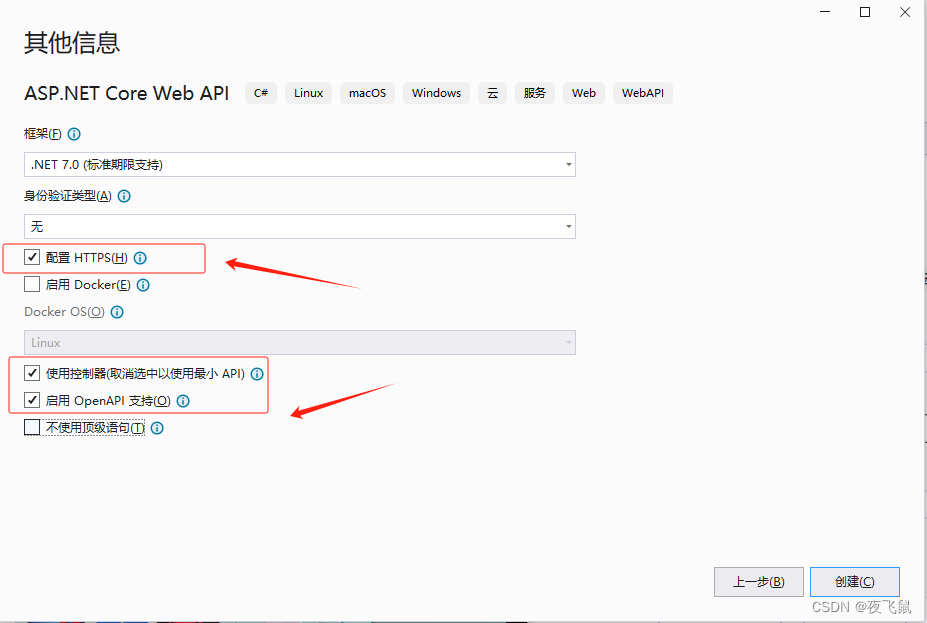Click the 框架(F) label
927x623 pixels.
pyautogui.click(x=43, y=134)
